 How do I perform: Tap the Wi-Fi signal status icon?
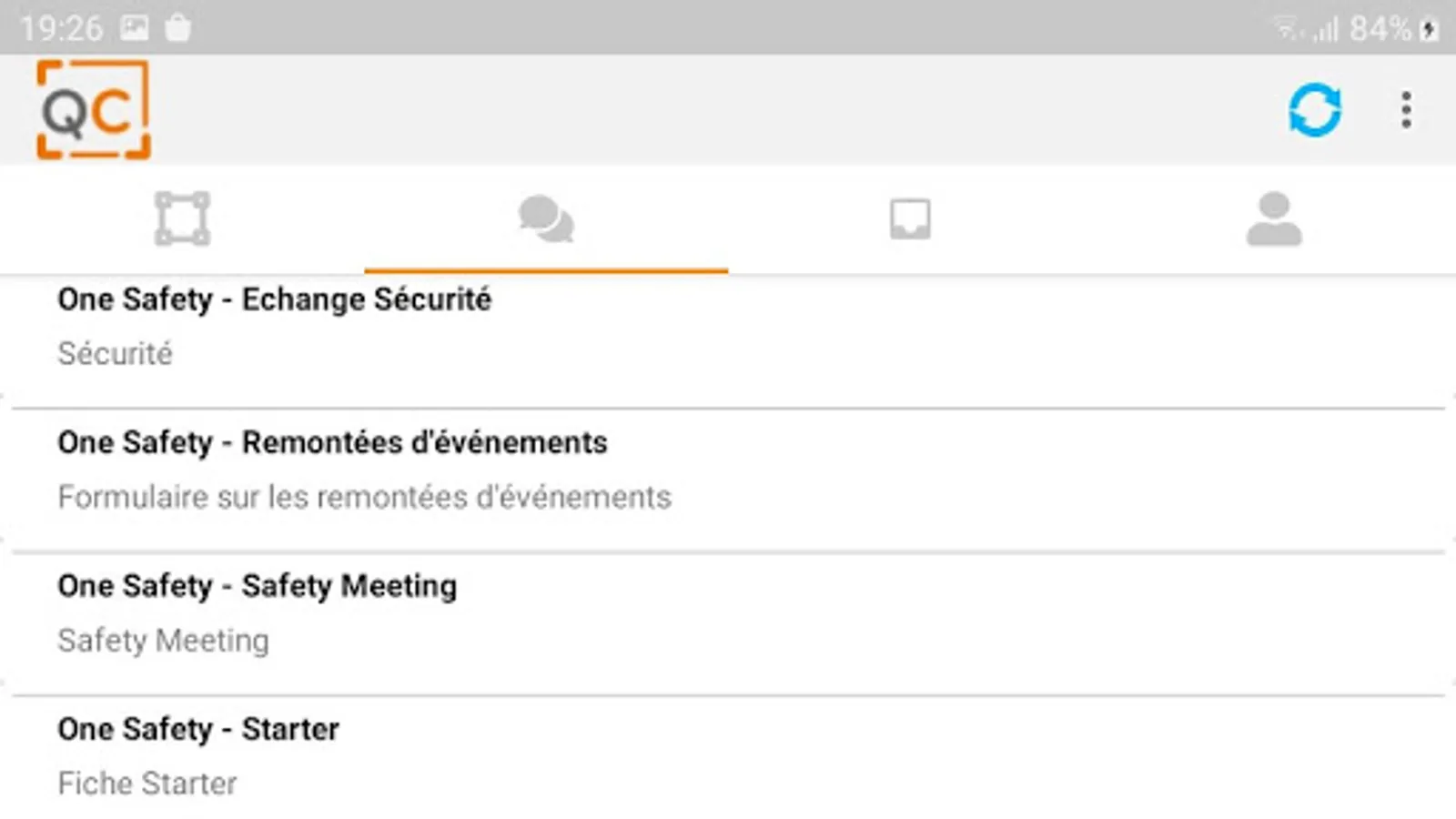point(1287,29)
